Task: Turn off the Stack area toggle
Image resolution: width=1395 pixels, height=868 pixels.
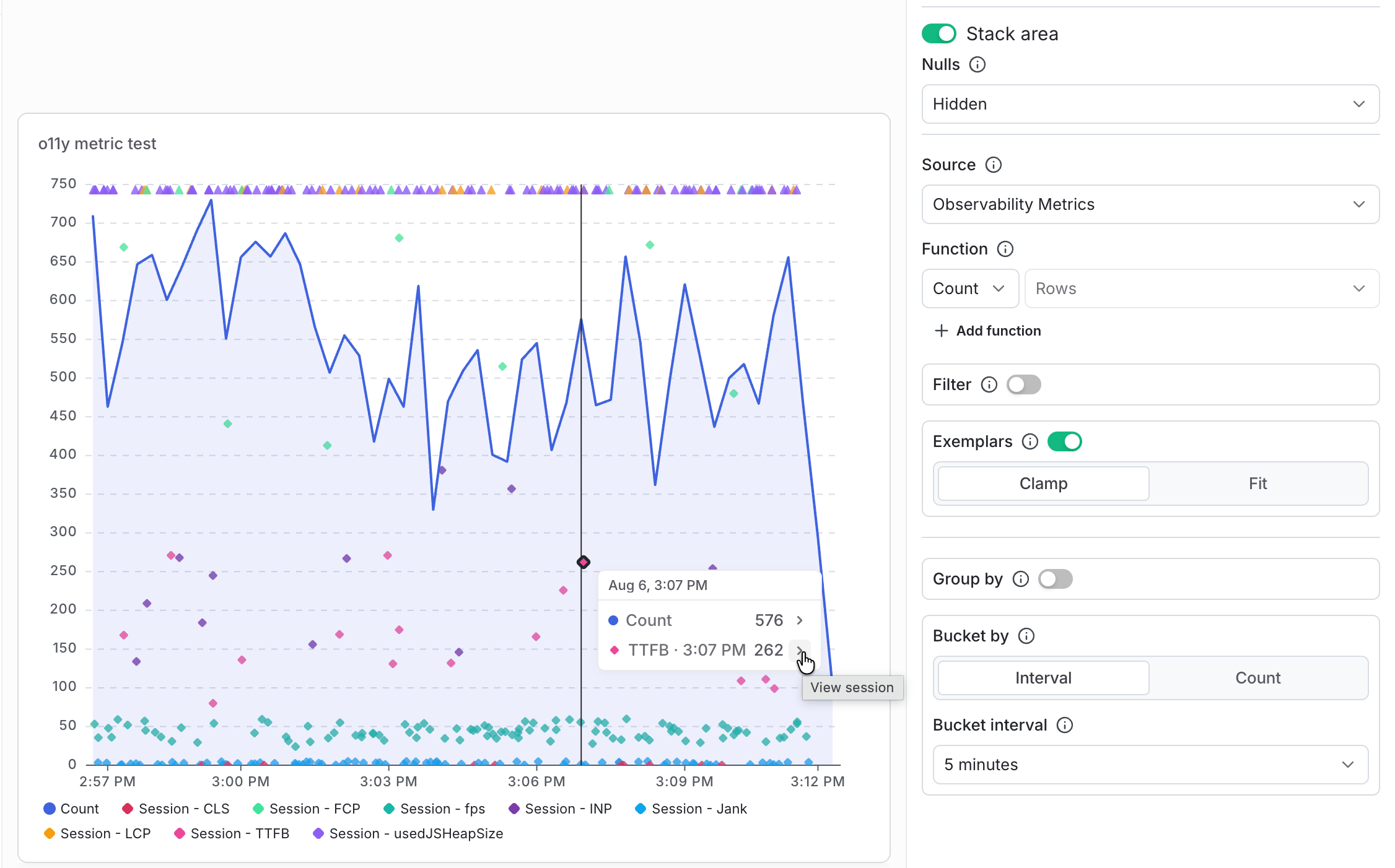Action: tap(938, 33)
